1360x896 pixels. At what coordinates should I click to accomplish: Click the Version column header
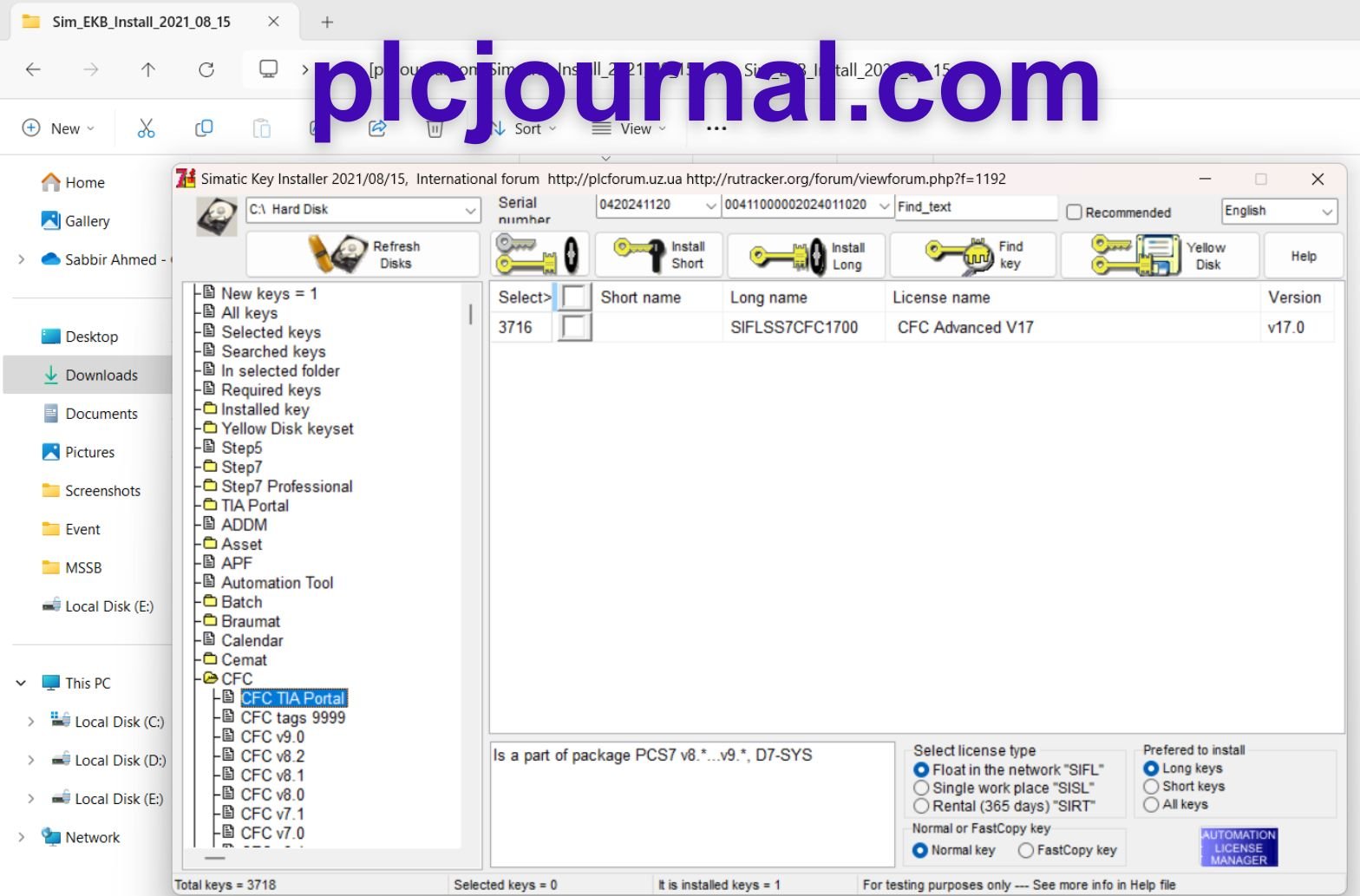tap(1296, 298)
